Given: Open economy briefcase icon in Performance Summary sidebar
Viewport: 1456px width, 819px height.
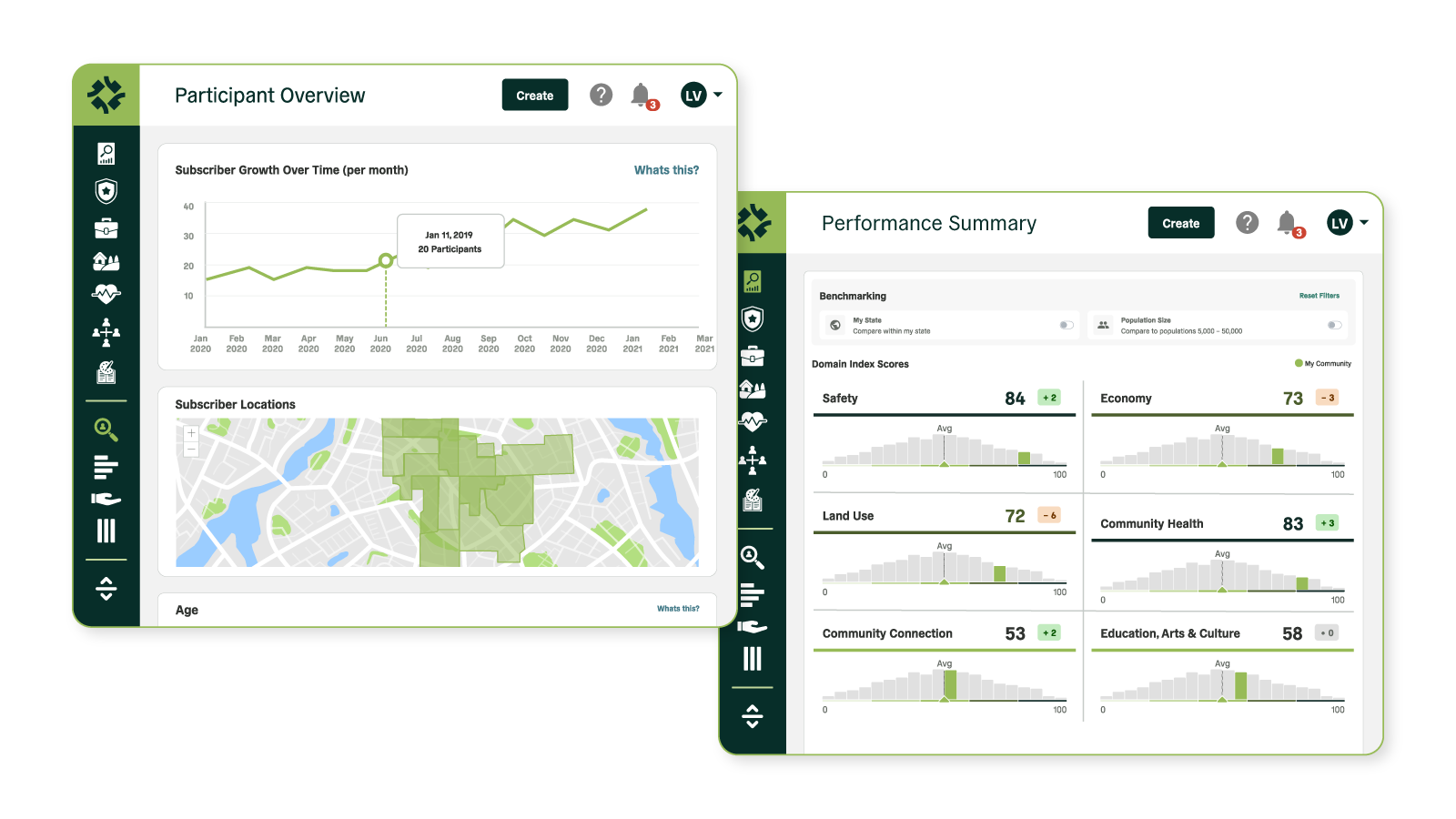Looking at the screenshot, I should 753,356.
